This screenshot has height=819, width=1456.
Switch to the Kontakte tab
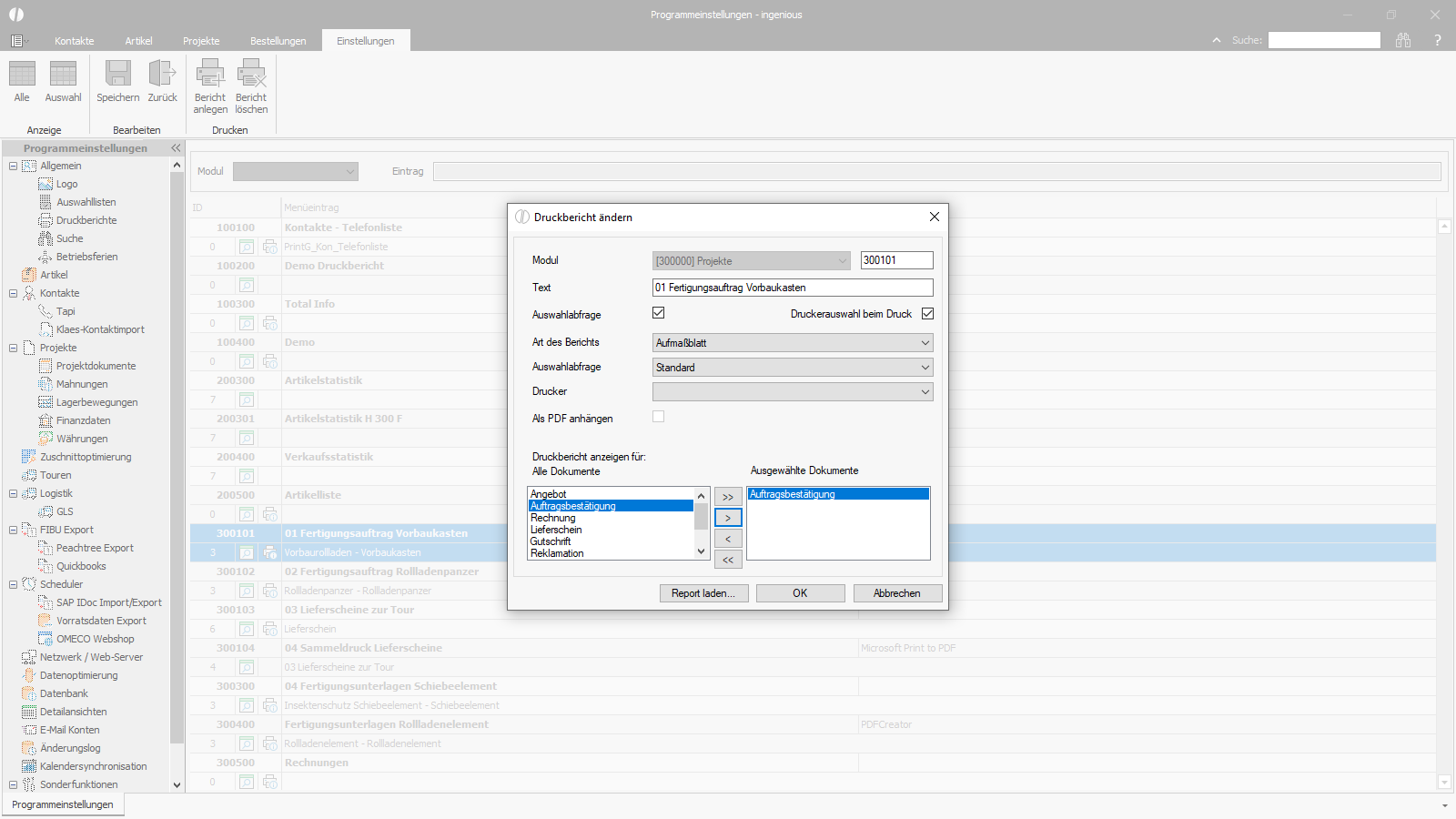(75, 41)
